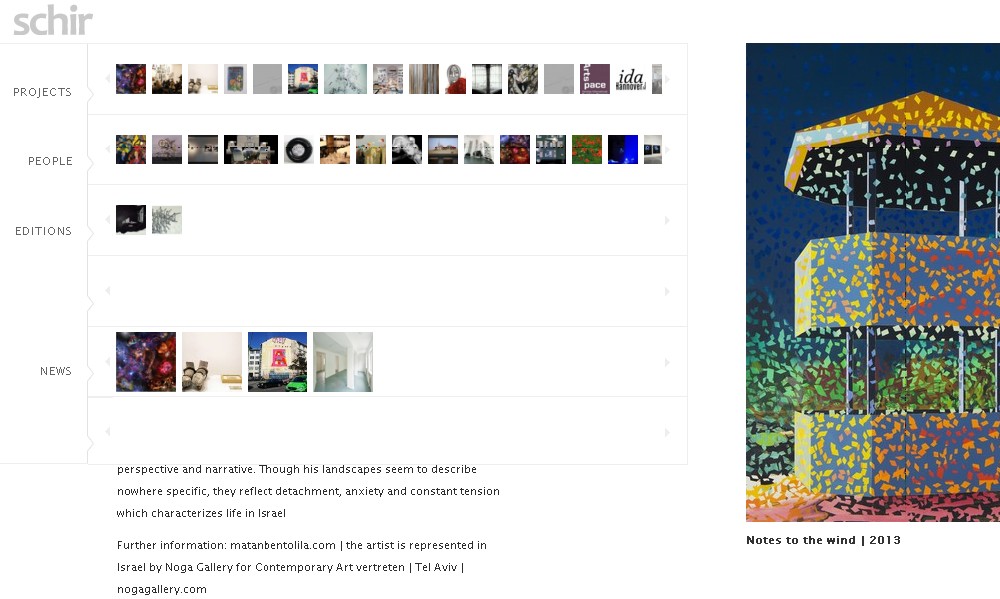Advance the News row with the right arrow
1000x599 pixels.
click(x=667, y=362)
